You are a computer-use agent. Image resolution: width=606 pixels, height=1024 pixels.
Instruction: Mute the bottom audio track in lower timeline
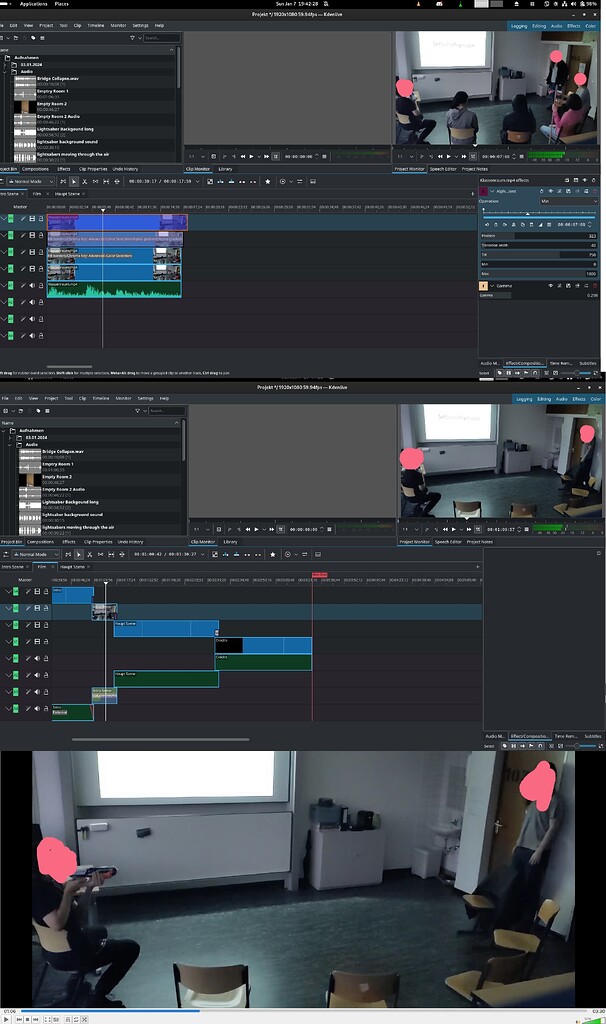click(x=37, y=709)
